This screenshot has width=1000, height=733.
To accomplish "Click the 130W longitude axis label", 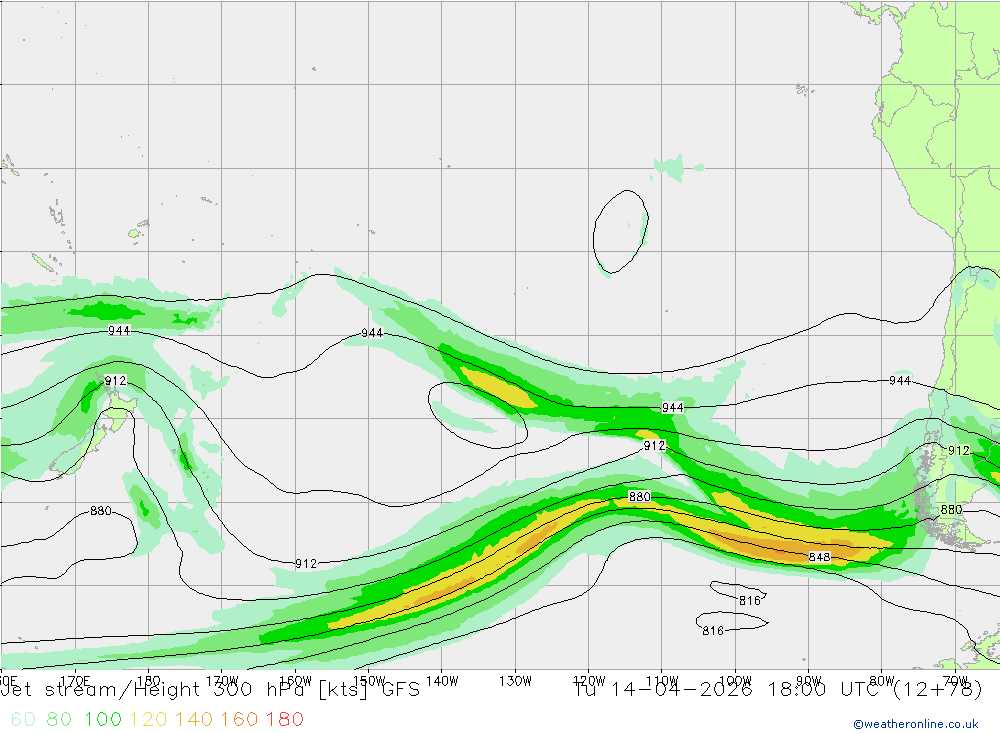I will click(x=515, y=681).
